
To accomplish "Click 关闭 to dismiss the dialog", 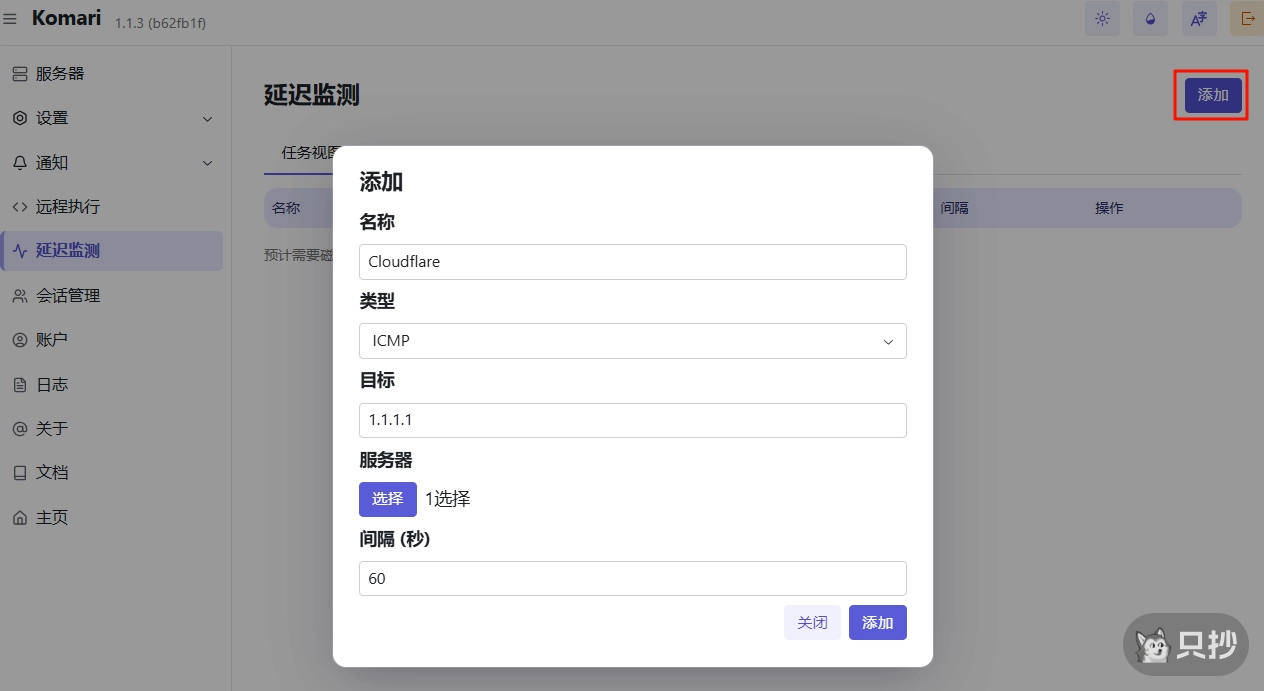I will click(x=812, y=622).
